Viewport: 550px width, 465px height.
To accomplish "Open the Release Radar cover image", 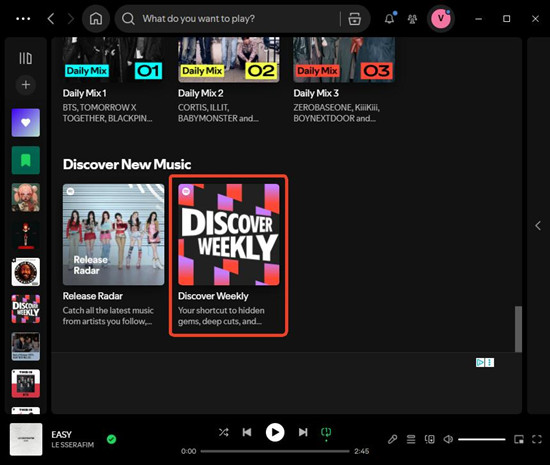I will coord(113,235).
